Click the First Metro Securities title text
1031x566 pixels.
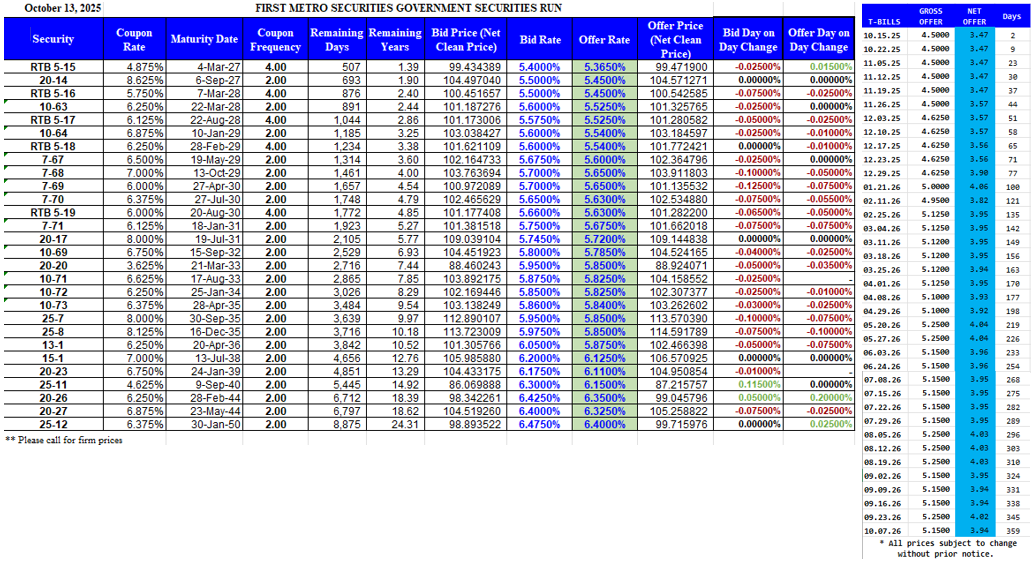[x=408, y=8]
